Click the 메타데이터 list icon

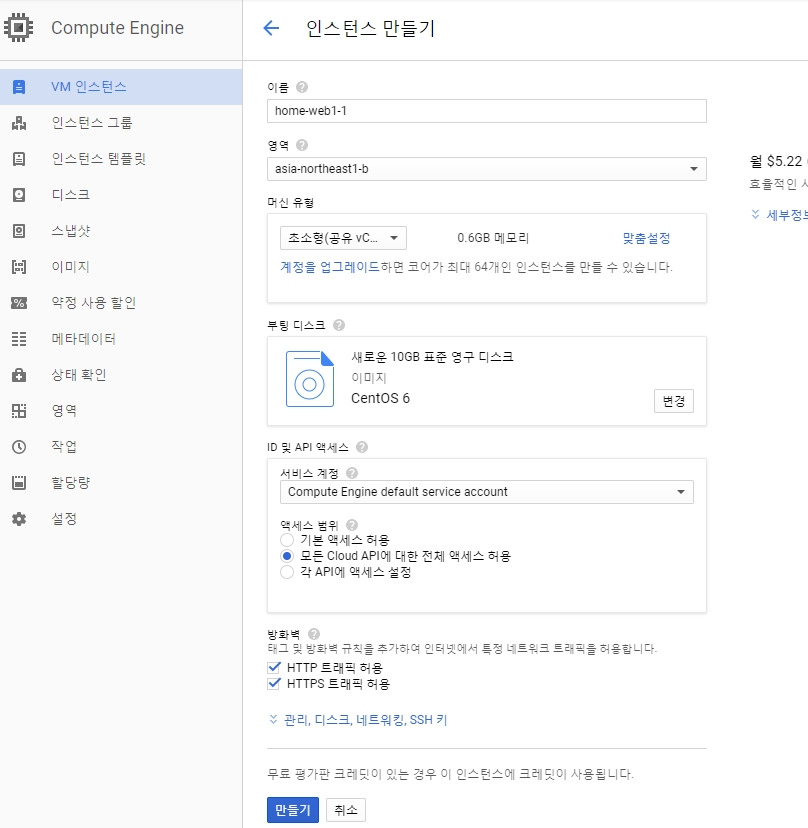pos(19,338)
